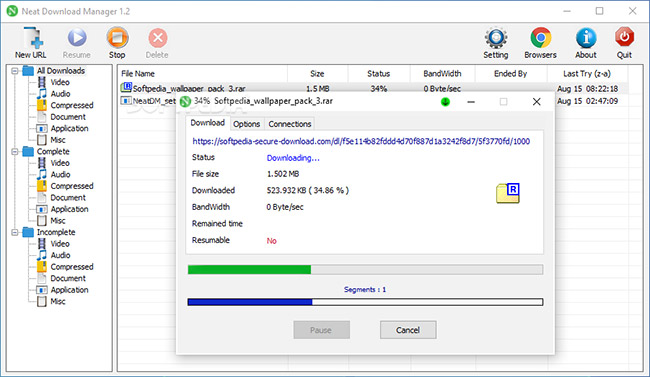Select Document under Complete
This screenshot has width=650, height=377.
point(68,198)
